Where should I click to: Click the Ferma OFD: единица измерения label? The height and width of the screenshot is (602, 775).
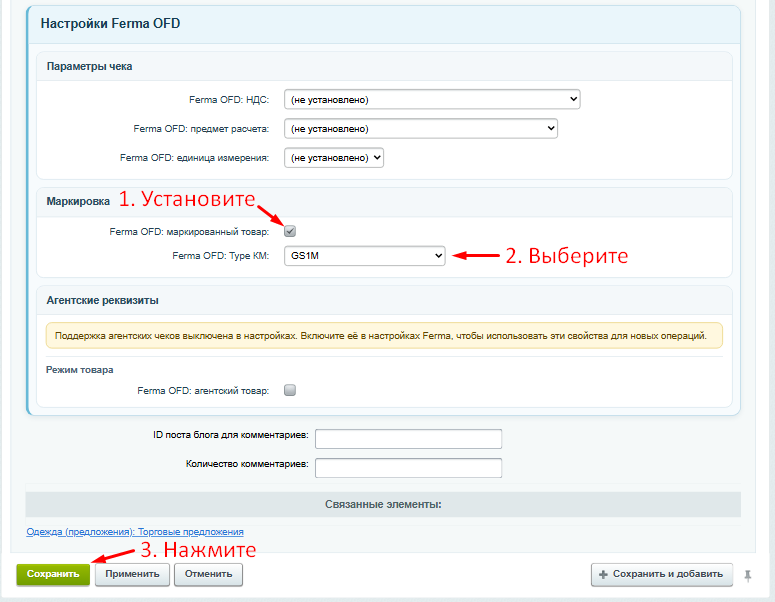pos(194,158)
